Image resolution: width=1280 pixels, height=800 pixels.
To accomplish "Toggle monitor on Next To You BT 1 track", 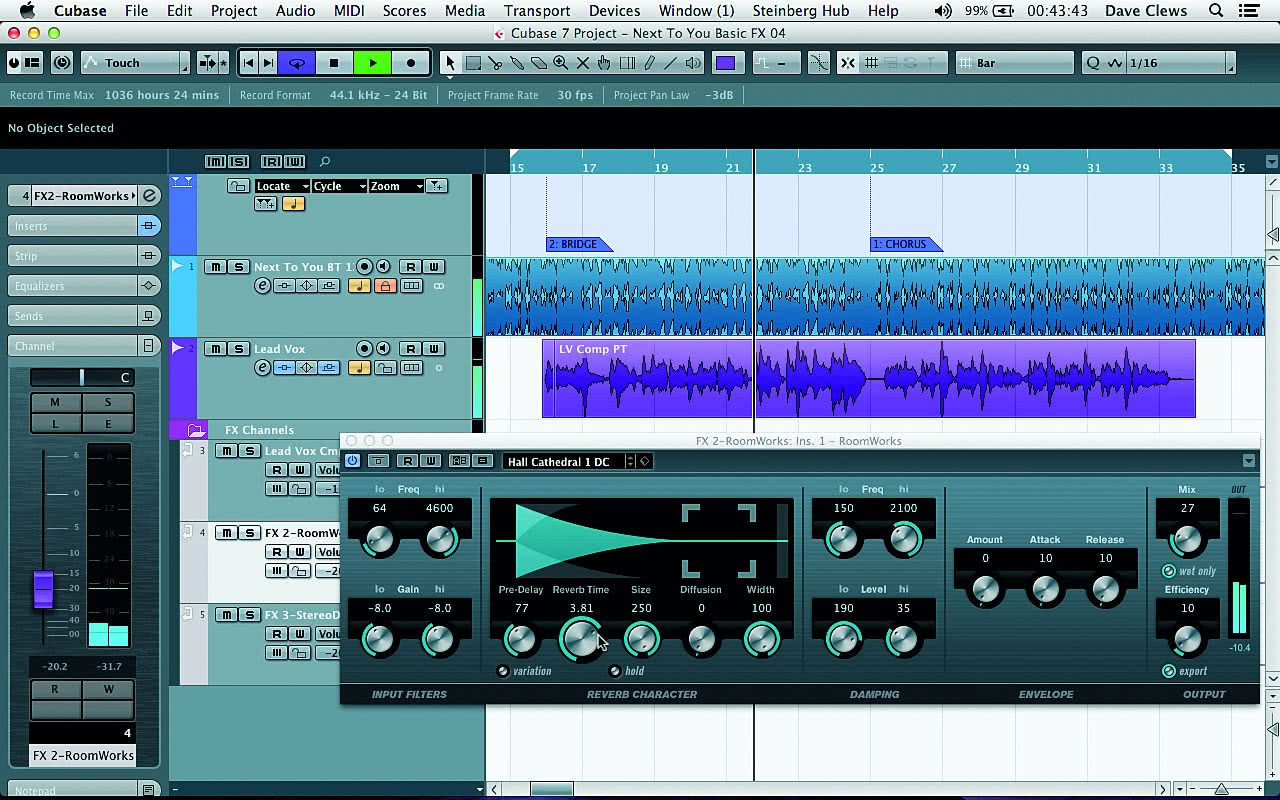I will 383,267.
